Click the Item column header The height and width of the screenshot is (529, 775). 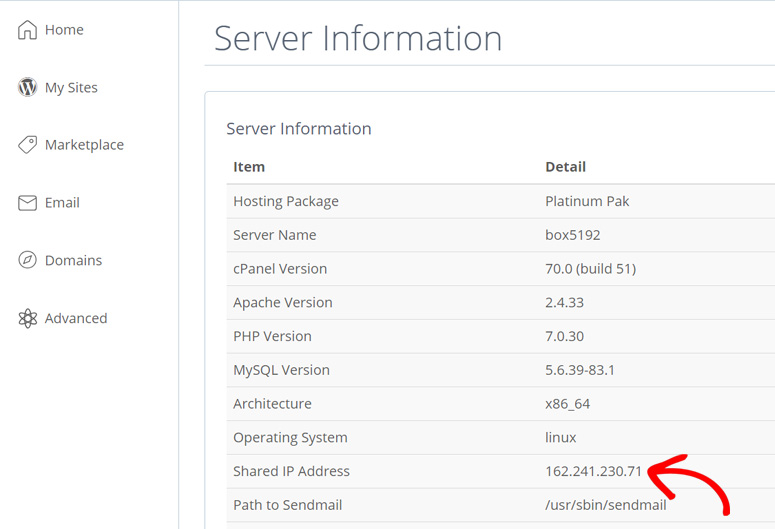pyautogui.click(x=249, y=167)
